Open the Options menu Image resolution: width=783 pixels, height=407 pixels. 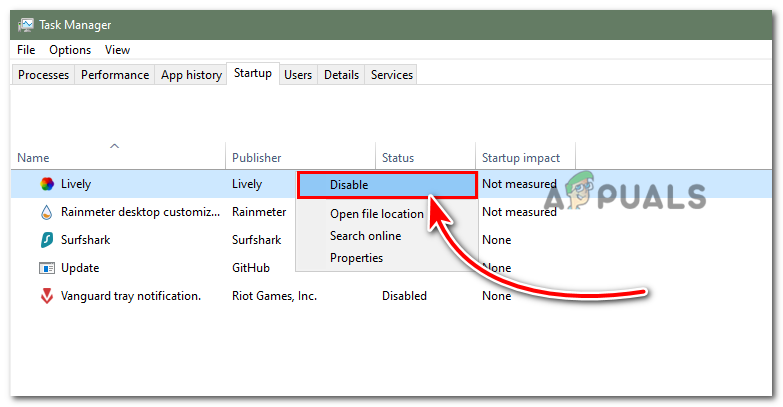coord(70,50)
